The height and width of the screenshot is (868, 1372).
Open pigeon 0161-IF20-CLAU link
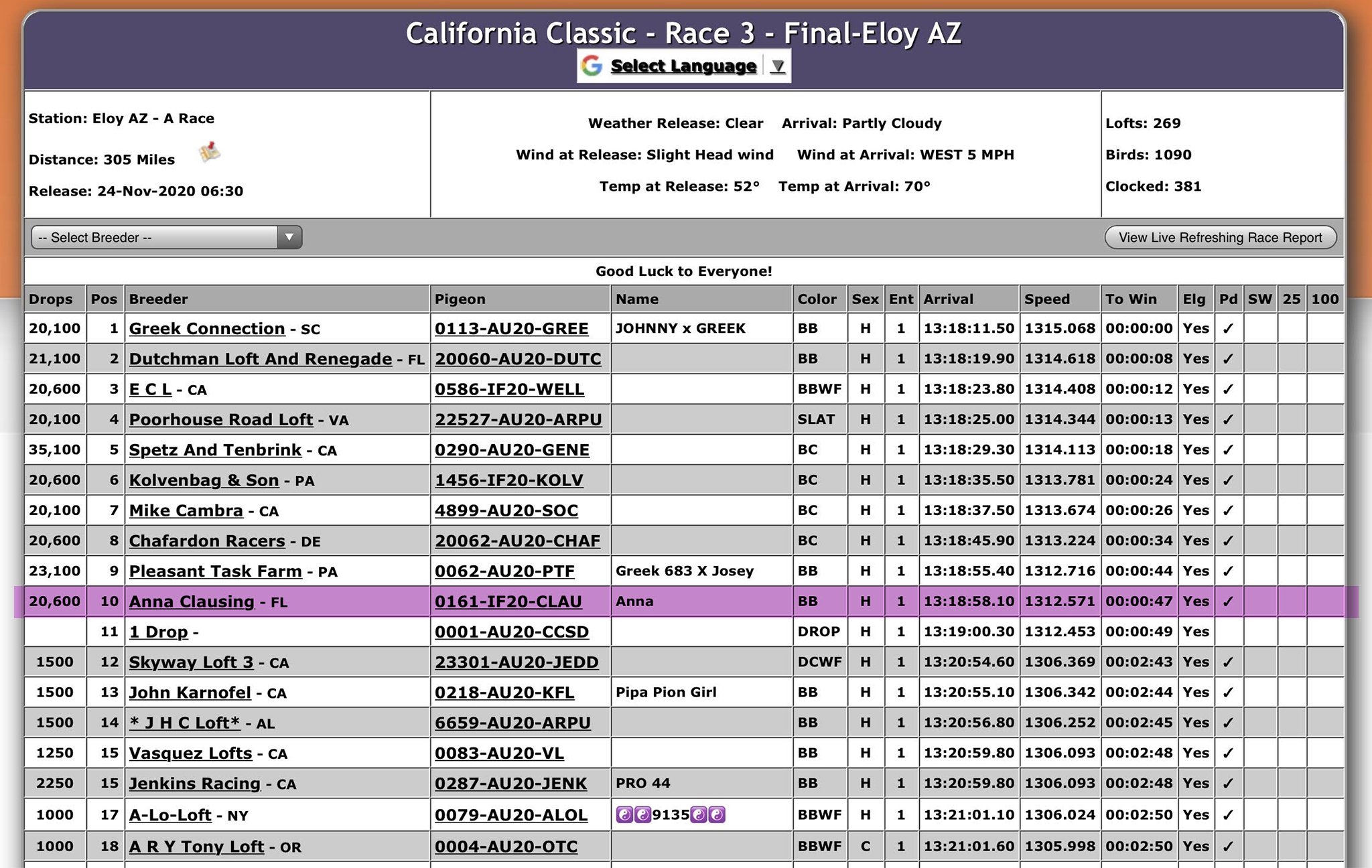click(x=508, y=601)
